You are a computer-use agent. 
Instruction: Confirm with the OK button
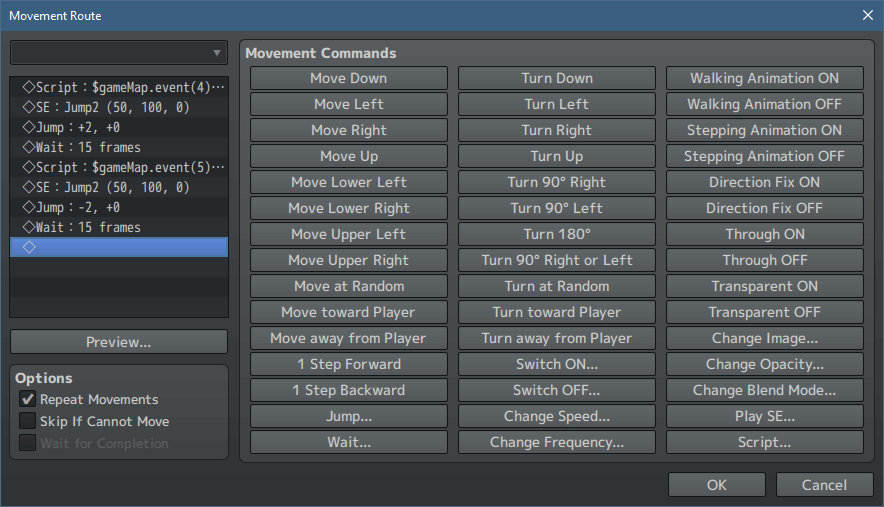(717, 485)
